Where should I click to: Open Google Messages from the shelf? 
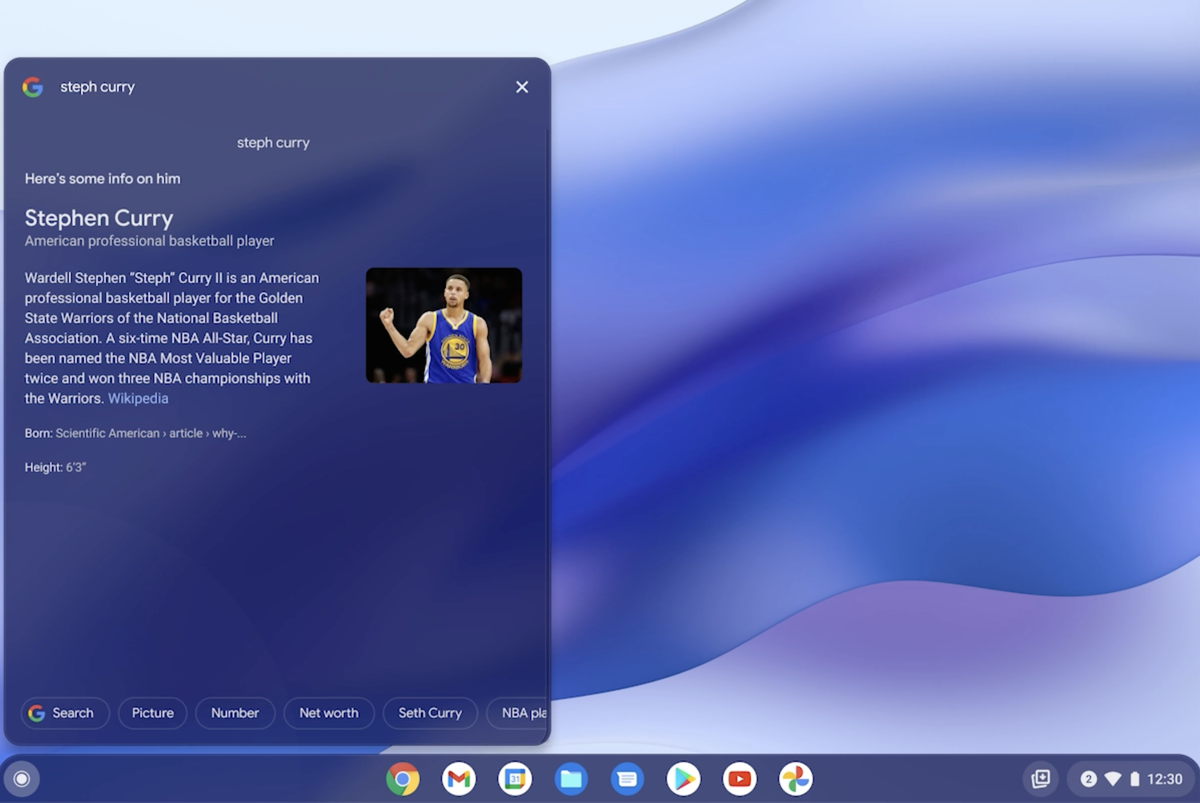(x=627, y=778)
